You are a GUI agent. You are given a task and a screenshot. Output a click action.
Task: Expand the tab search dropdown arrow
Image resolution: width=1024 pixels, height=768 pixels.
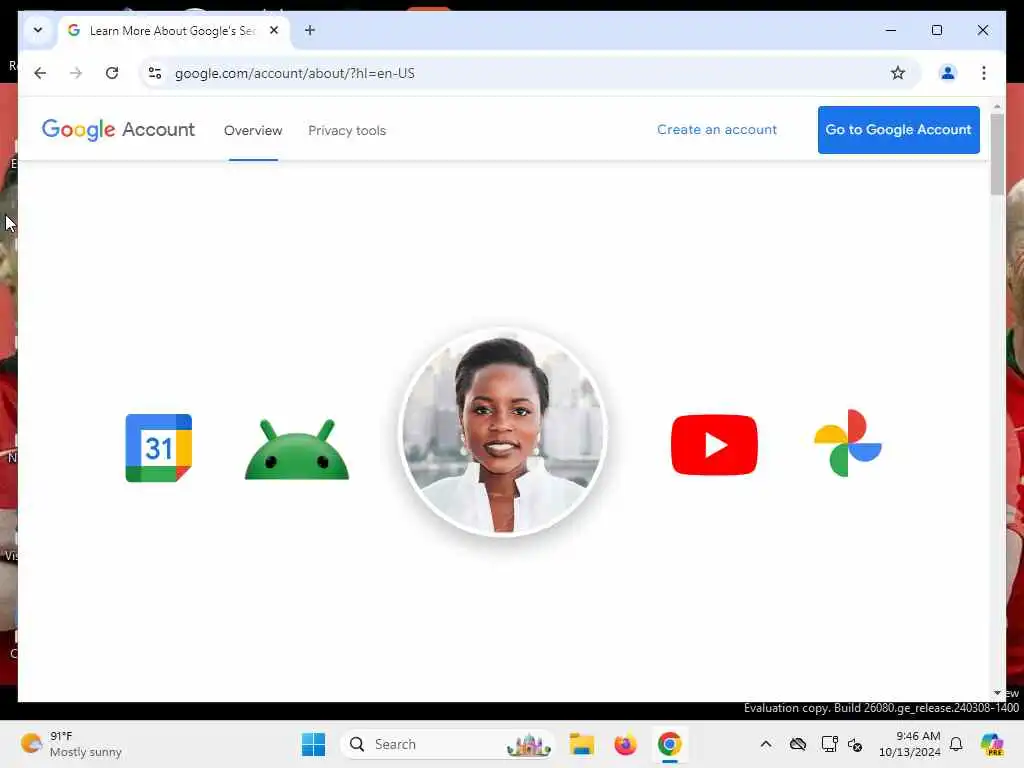(x=38, y=30)
